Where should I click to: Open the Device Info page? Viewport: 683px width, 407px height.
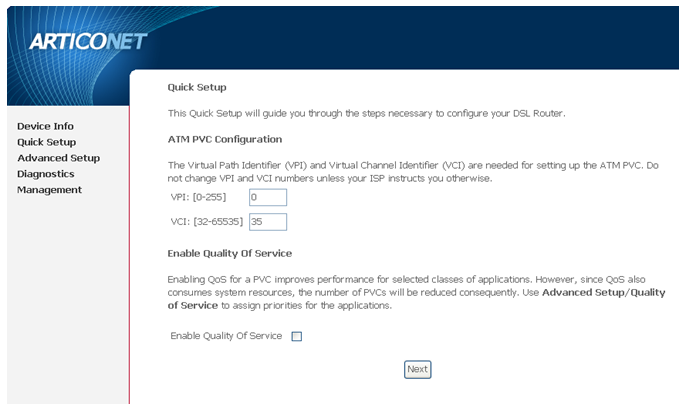coord(45,126)
